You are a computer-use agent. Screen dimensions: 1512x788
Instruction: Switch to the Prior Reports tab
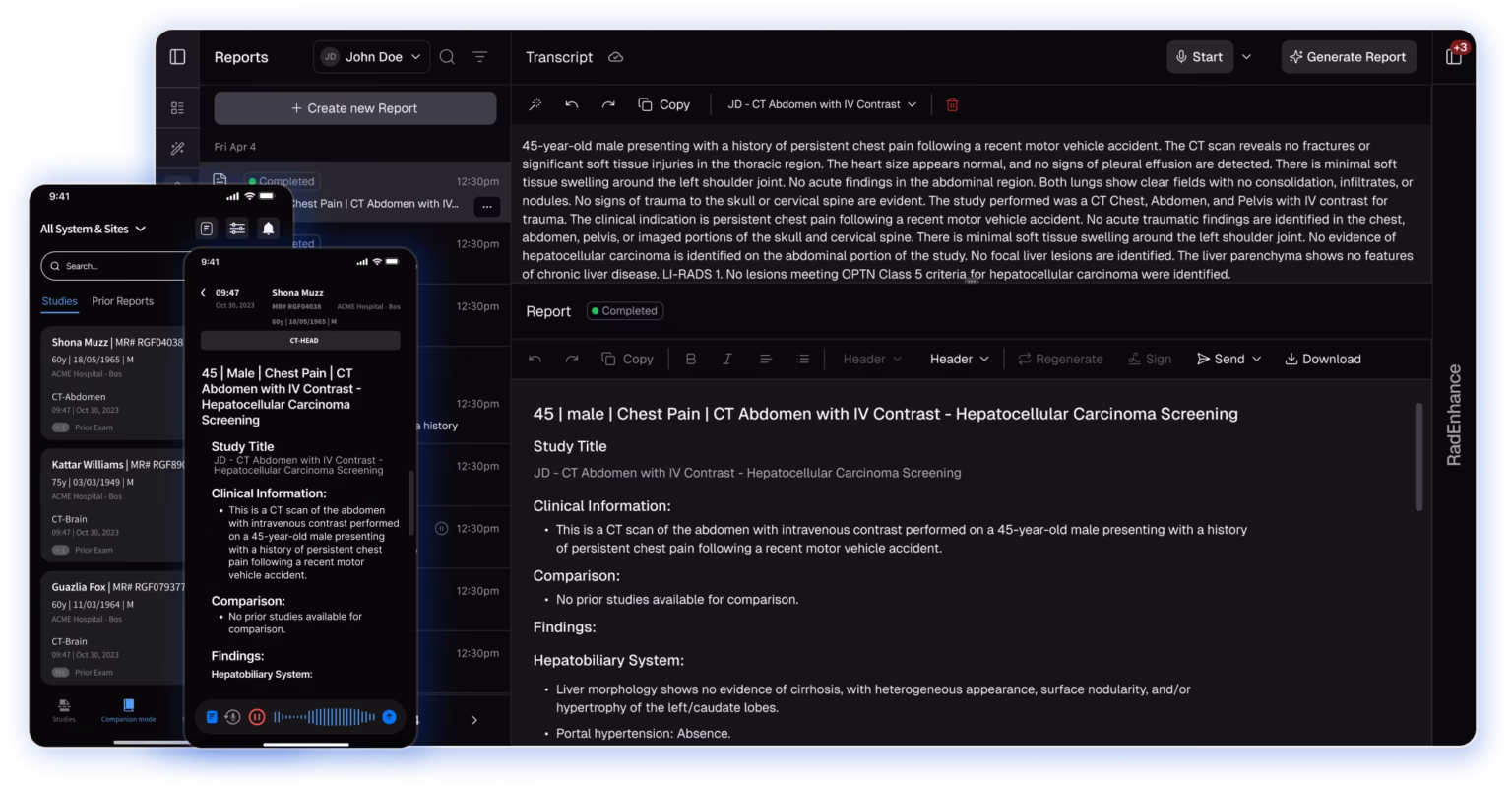click(x=122, y=301)
